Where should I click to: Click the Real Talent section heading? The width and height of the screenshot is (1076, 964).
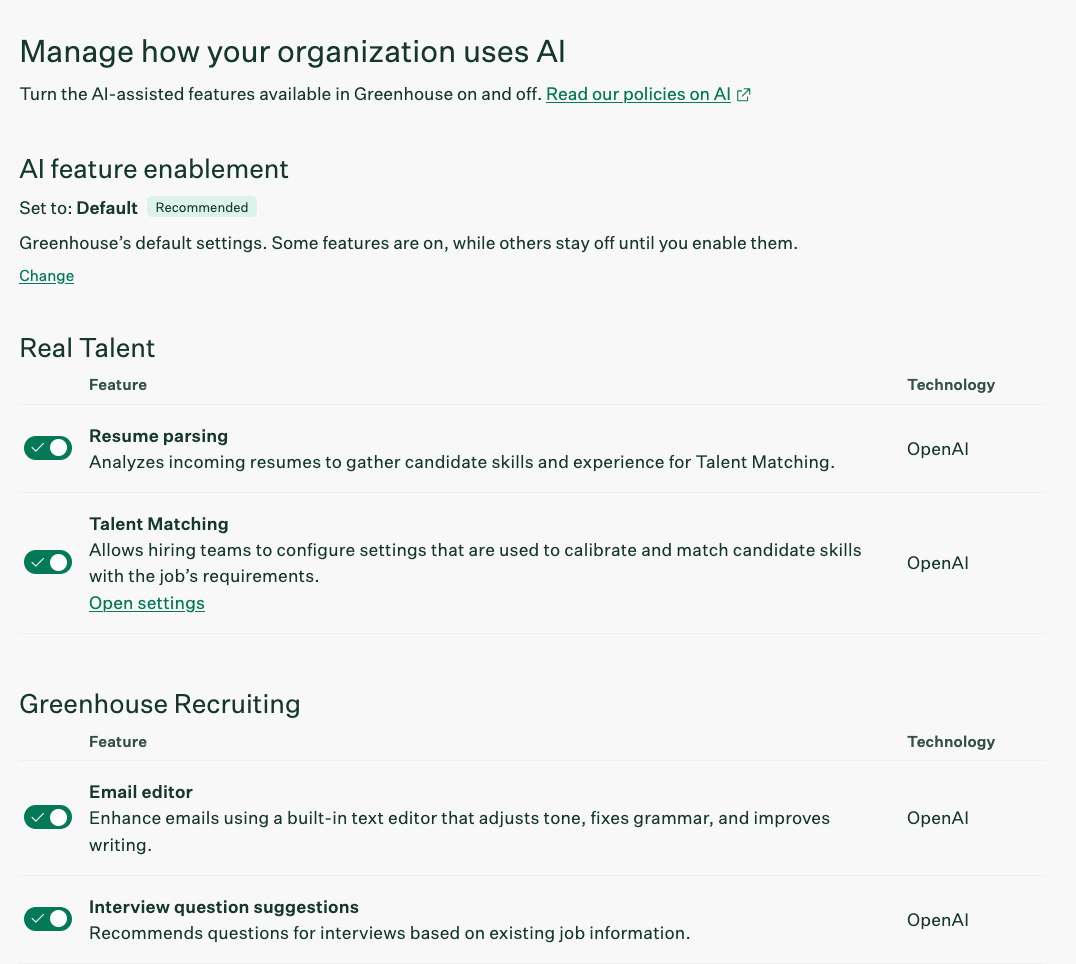tap(88, 348)
